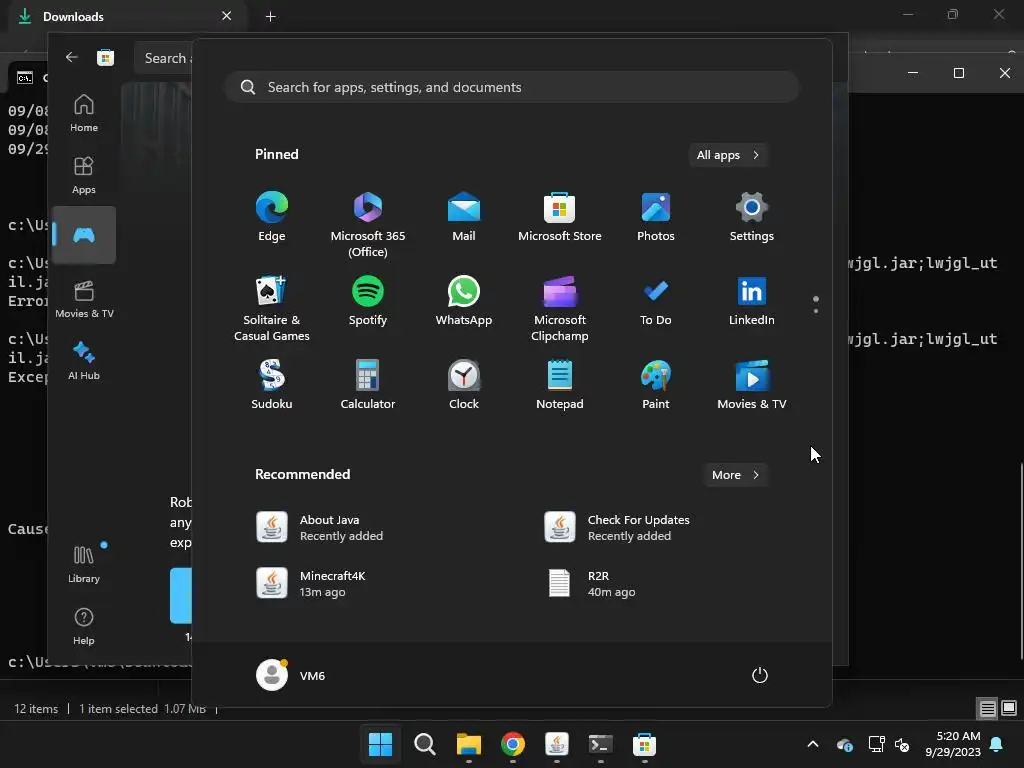Click back arrow in Microsoft Store
The width and height of the screenshot is (1024, 768).
[x=71, y=57]
